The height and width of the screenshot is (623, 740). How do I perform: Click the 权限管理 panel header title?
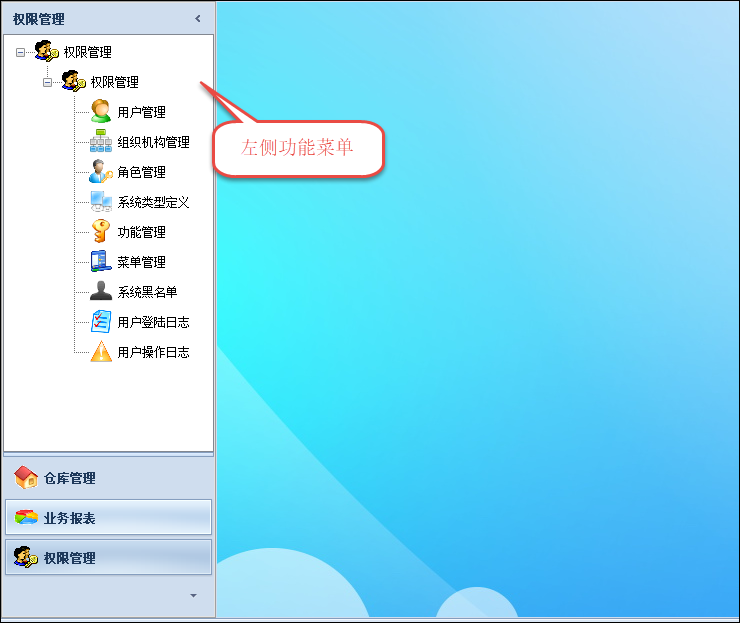(x=39, y=19)
